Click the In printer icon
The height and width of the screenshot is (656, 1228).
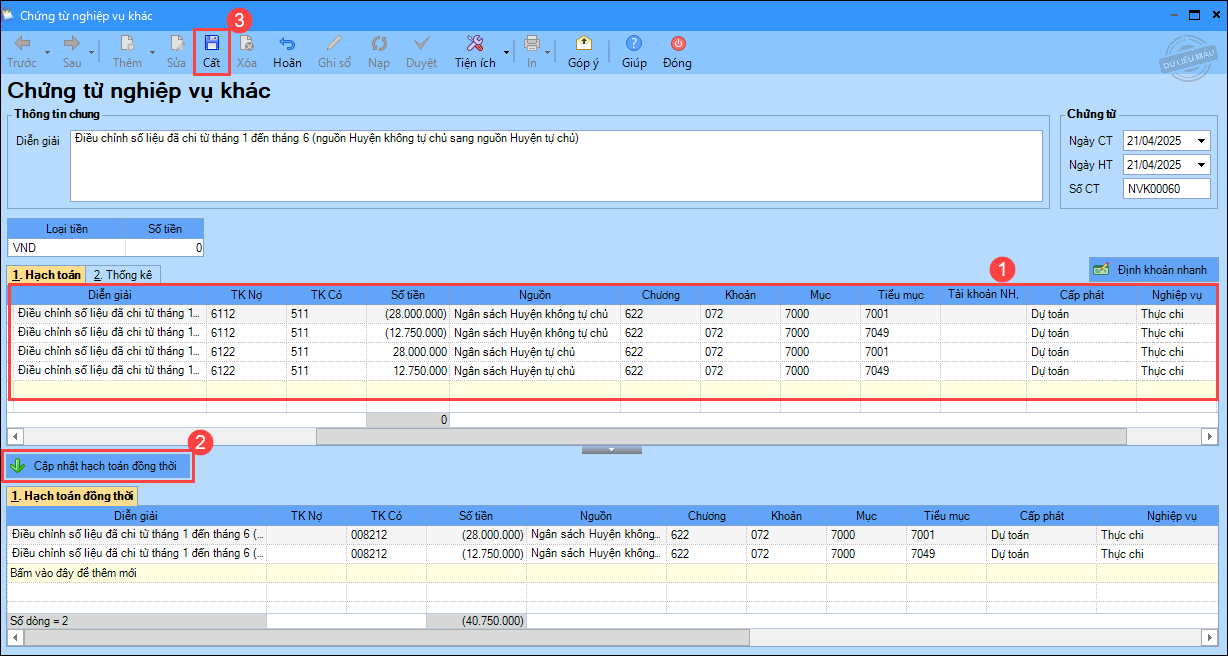pyautogui.click(x=531, y=44)
